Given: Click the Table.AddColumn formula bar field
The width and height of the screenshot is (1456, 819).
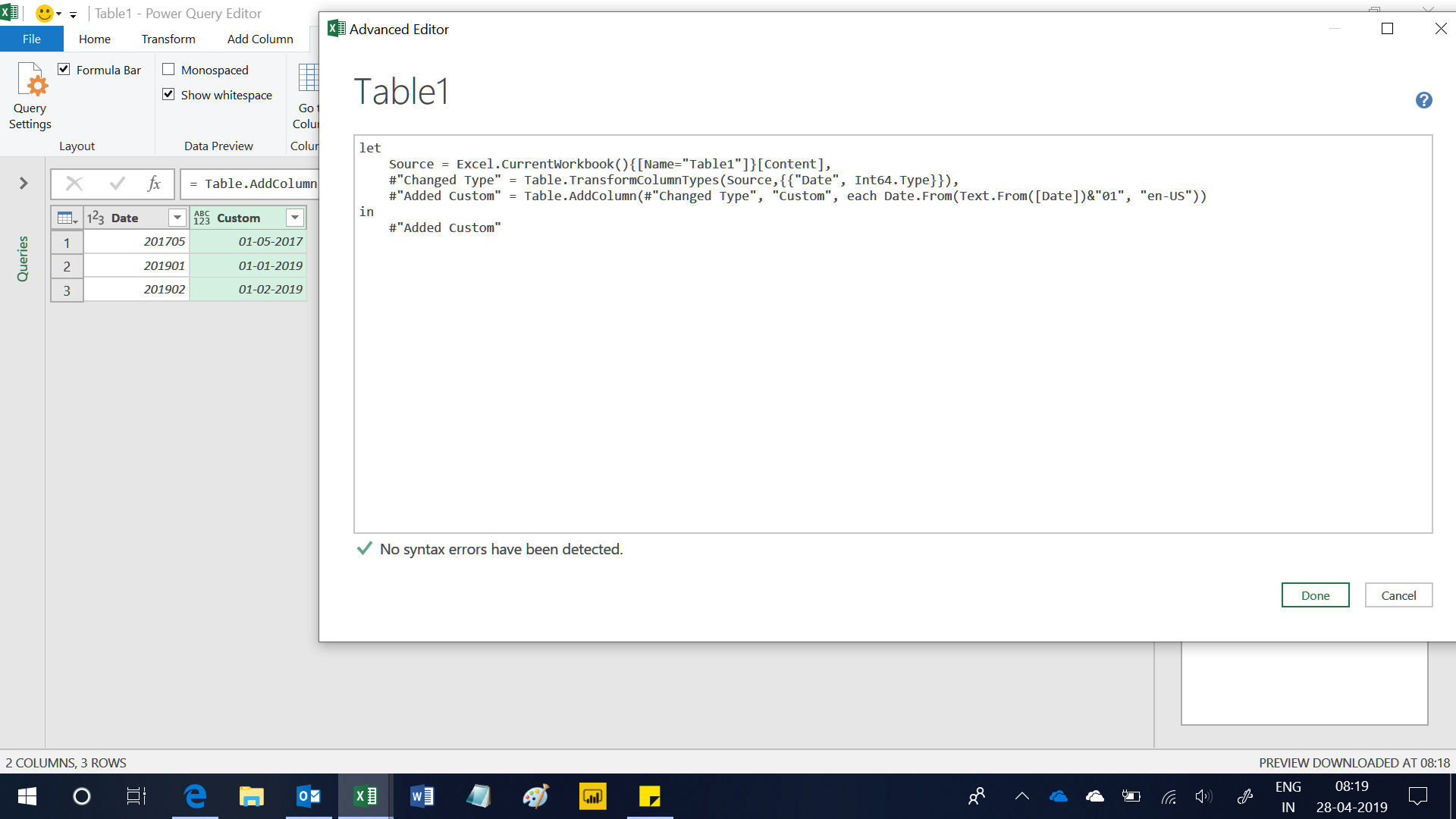Looking at the screenshot, I should pyautogui.click(x=250, y=184).
